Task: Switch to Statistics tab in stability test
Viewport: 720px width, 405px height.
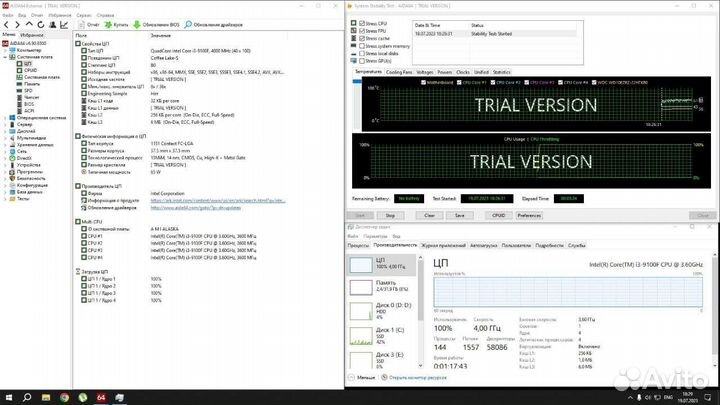Action: pos(501,72)
